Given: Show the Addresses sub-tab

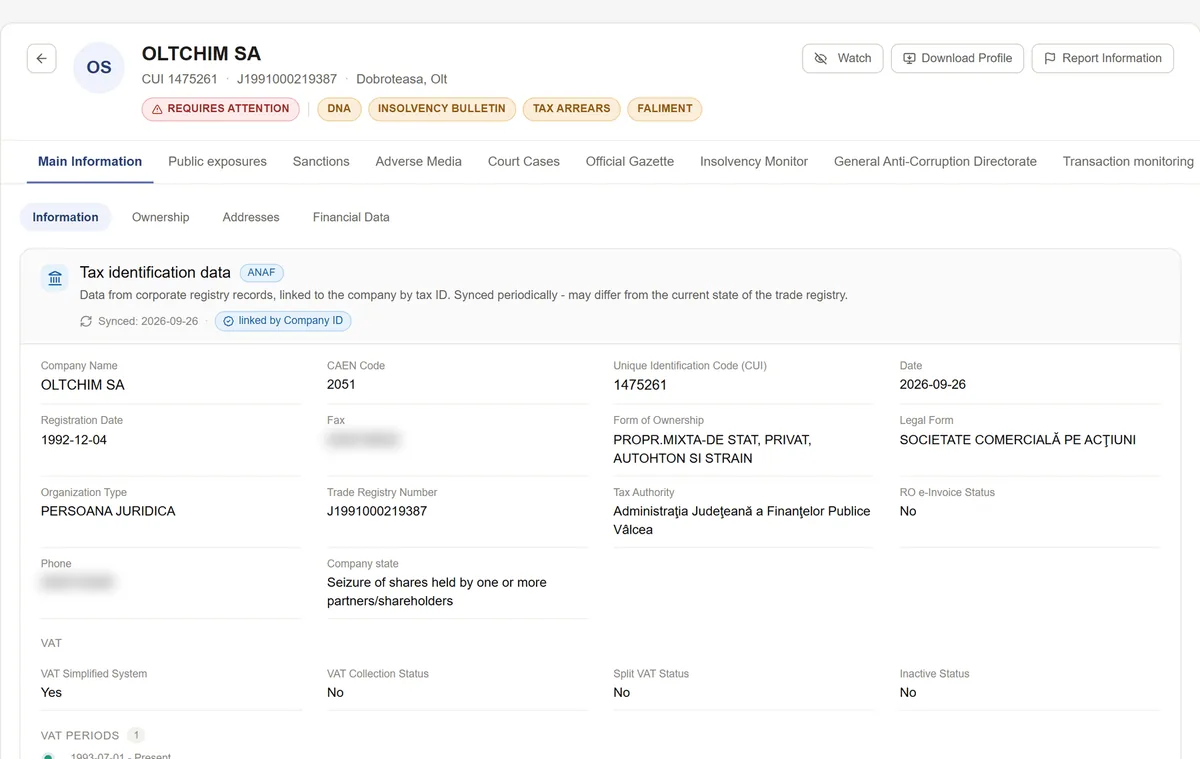Looking at the screenshot, I should pos(251,217).
